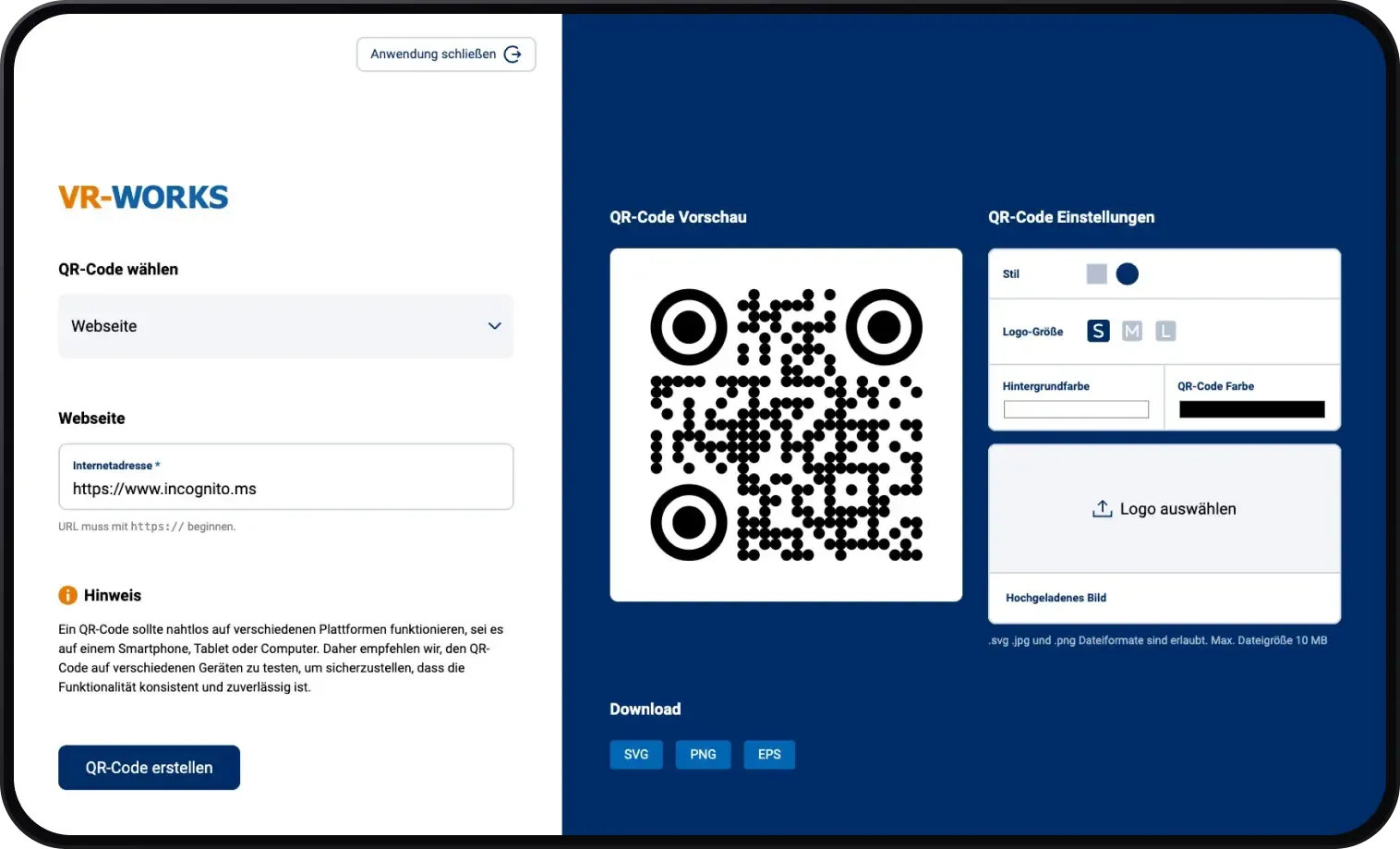This screenshot has height=849, width=1400.
Task: Open the QR-Code Farbe black color picker
Action: click(x=1251, y=409)
